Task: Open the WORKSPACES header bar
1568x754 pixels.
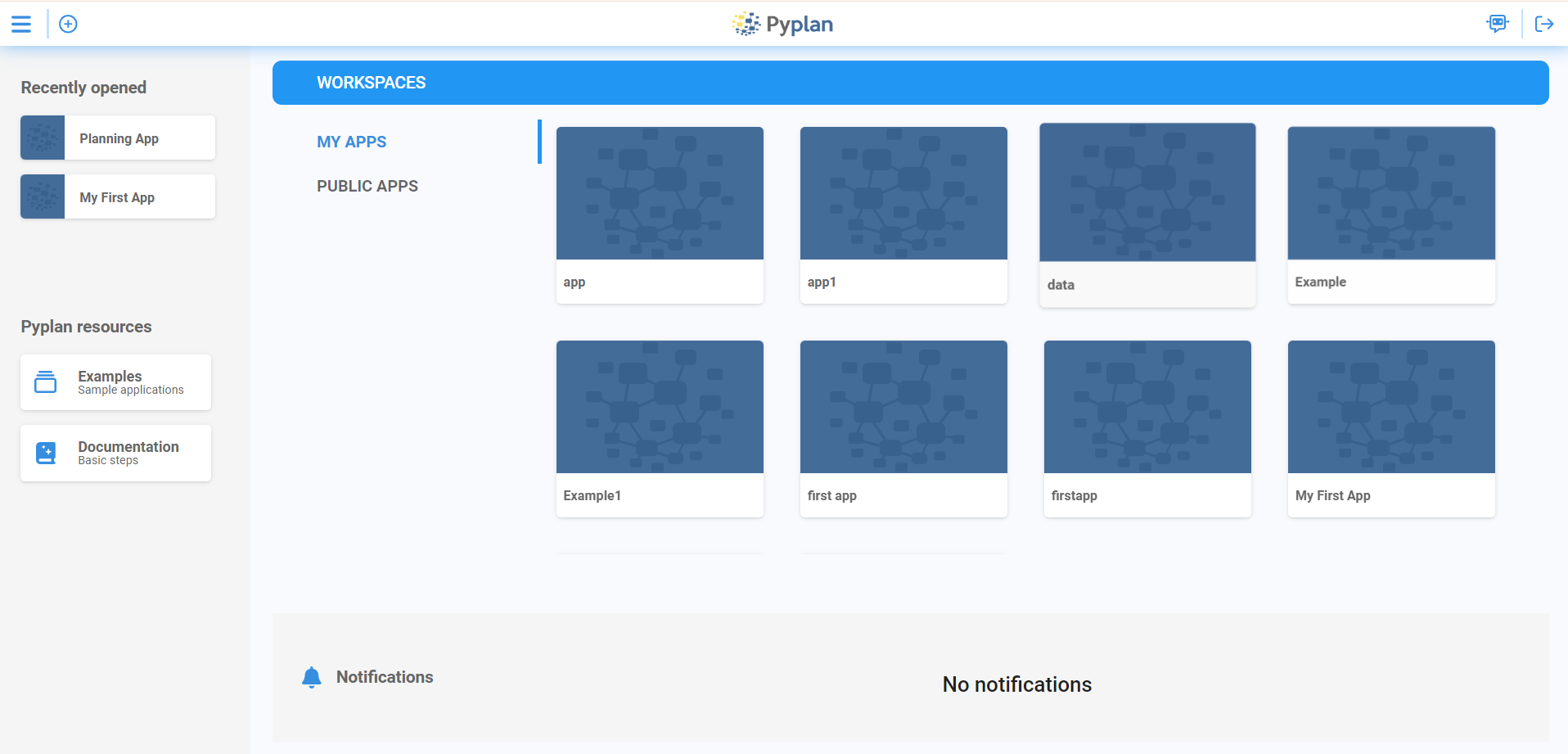Action: coord(372,82)
